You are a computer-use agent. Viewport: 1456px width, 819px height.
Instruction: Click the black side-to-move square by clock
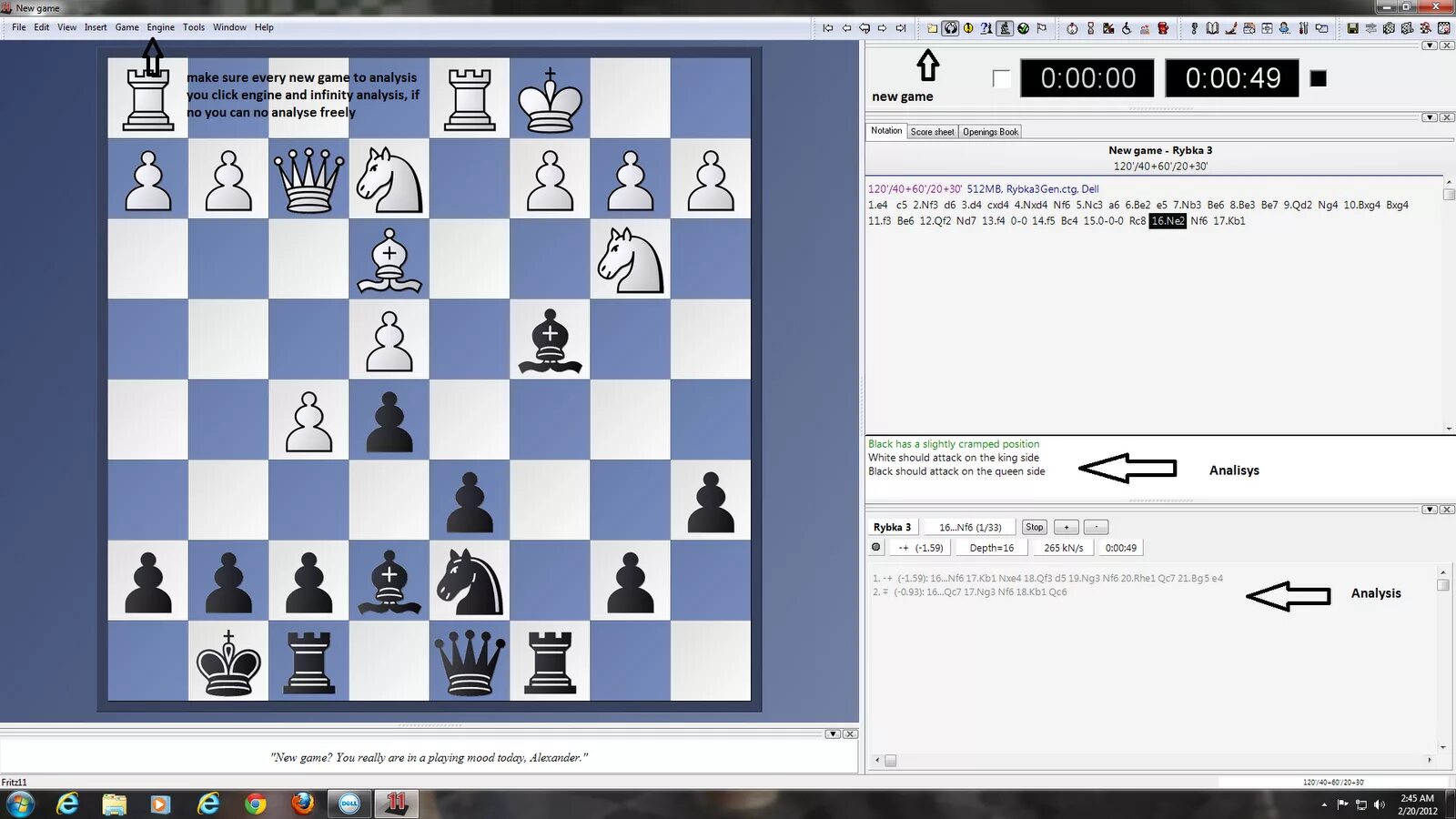coord(1318,79)
